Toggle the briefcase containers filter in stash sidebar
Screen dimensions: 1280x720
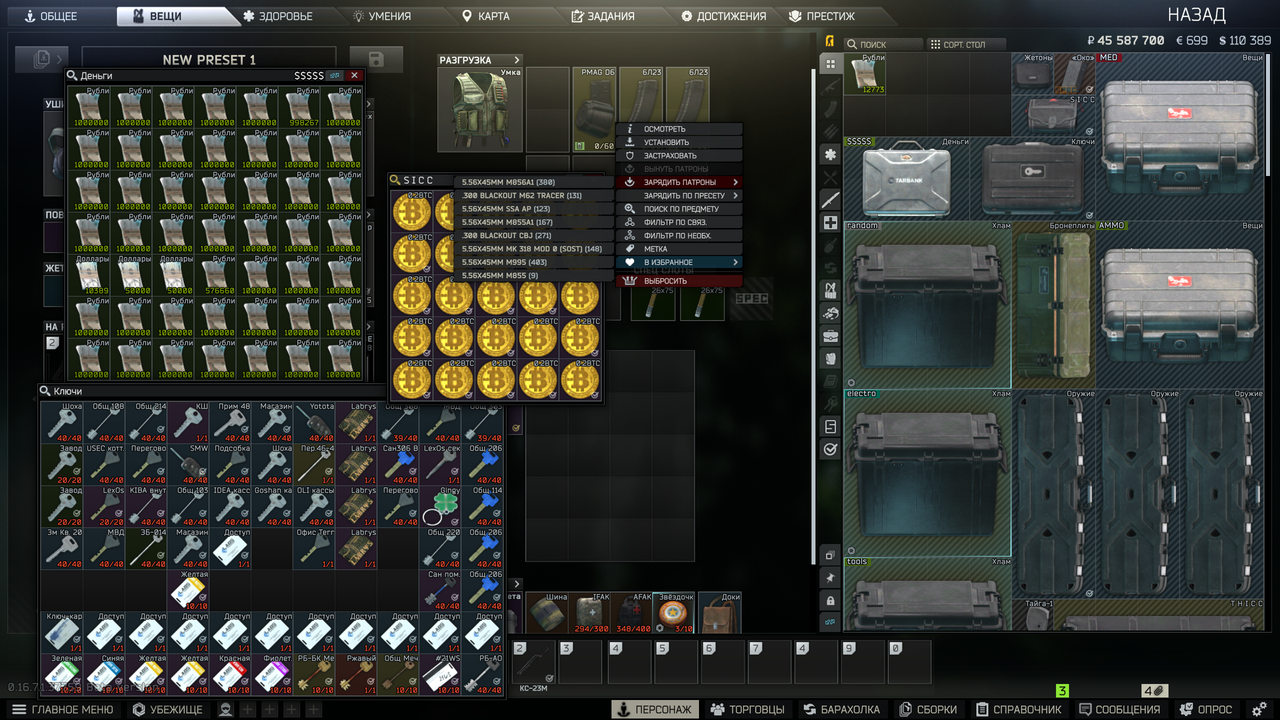(x=829, y=335)
